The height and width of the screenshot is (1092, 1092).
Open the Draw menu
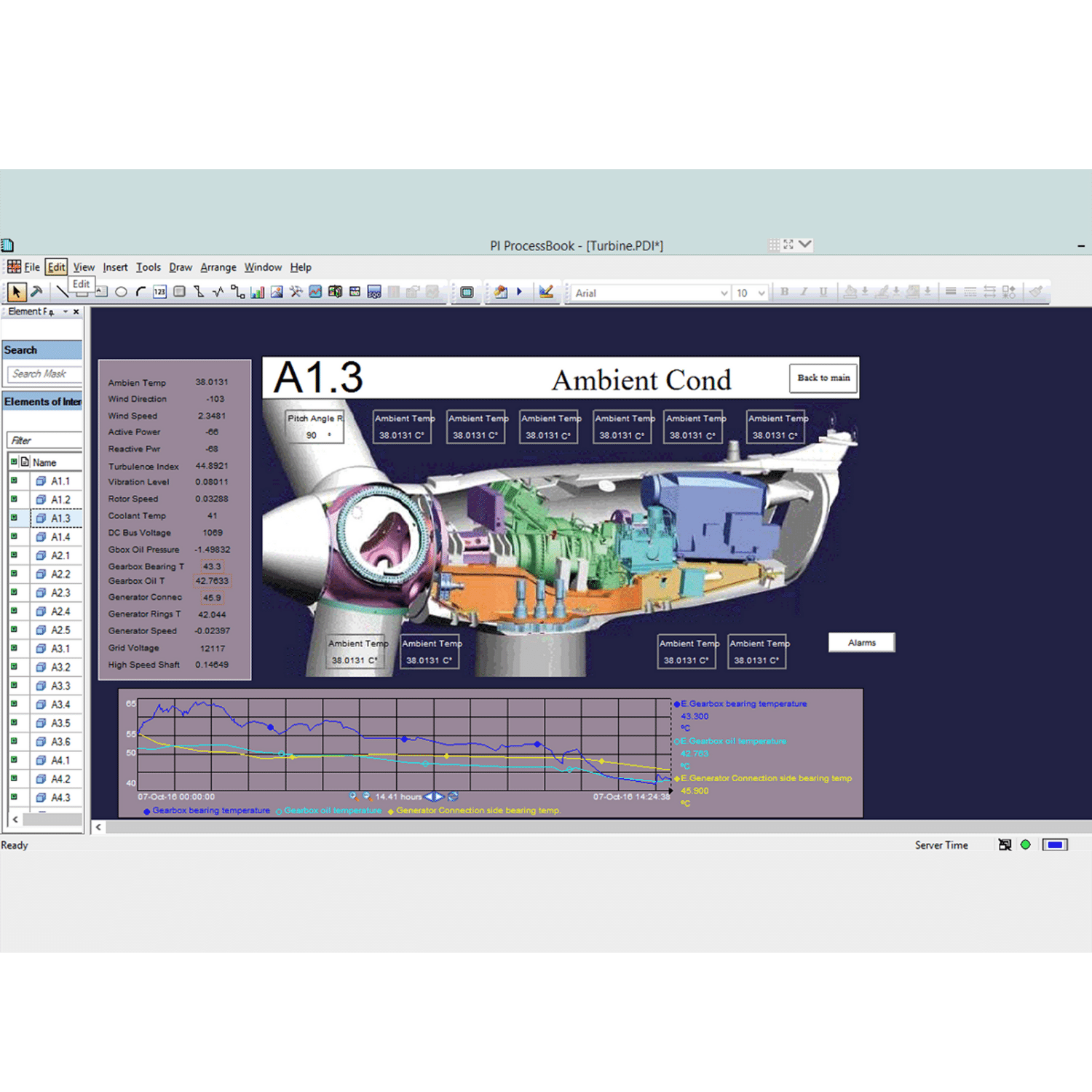[x=181, y=267]
